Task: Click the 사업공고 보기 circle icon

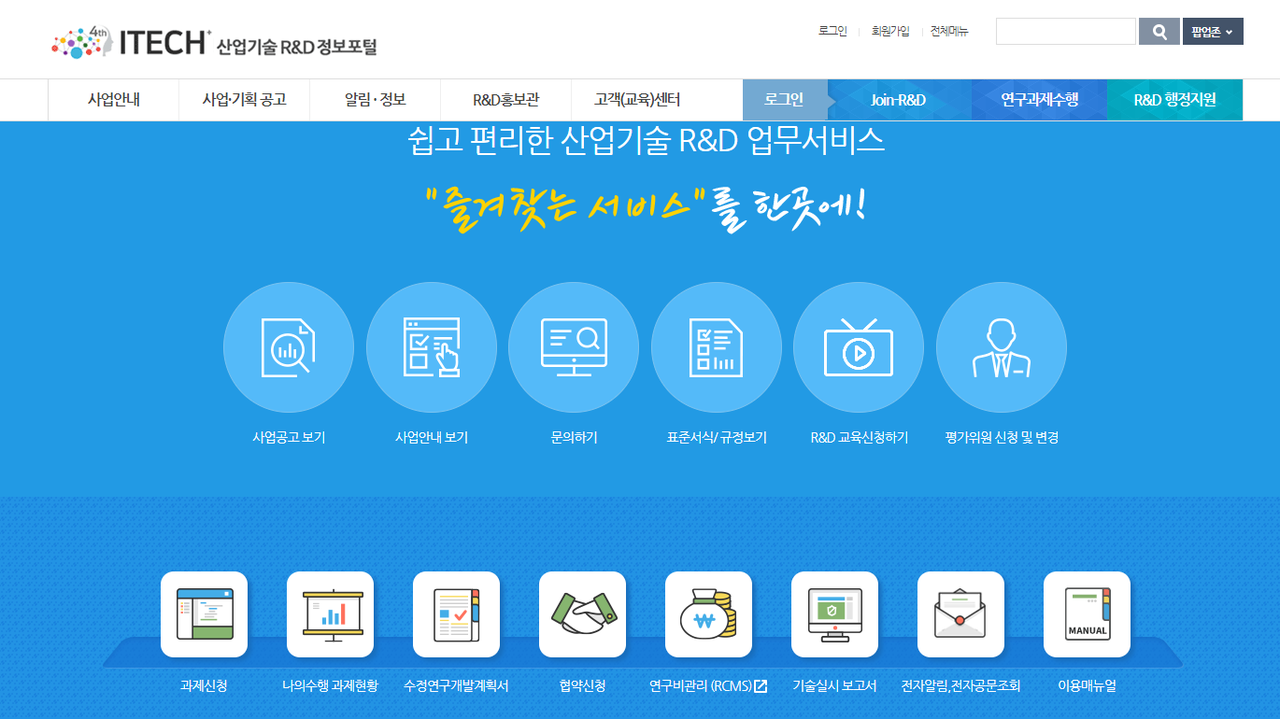Action: click(x=288, y=347)
